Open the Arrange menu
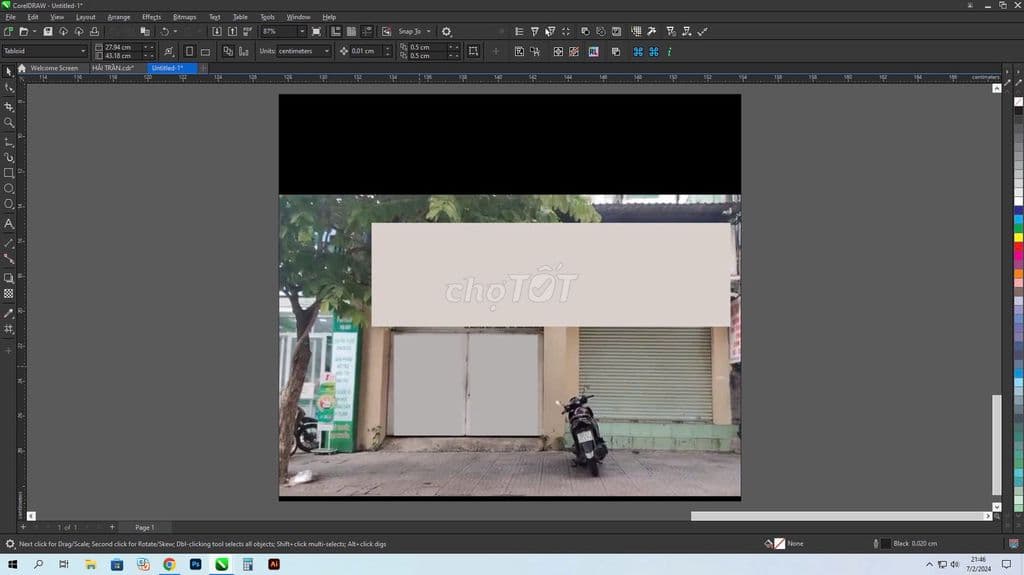Viewport: 1024px width, 575px height. (x=118, y=17)
